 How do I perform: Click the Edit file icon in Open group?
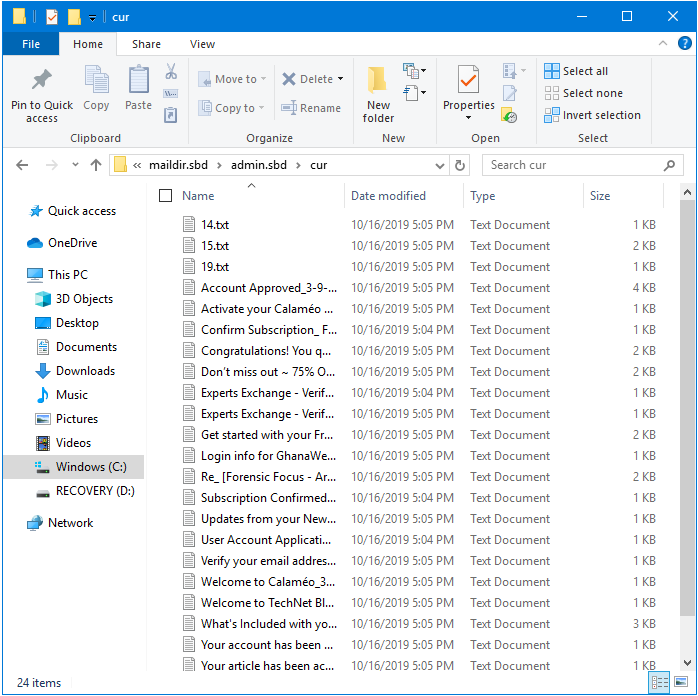pos(510,93)
